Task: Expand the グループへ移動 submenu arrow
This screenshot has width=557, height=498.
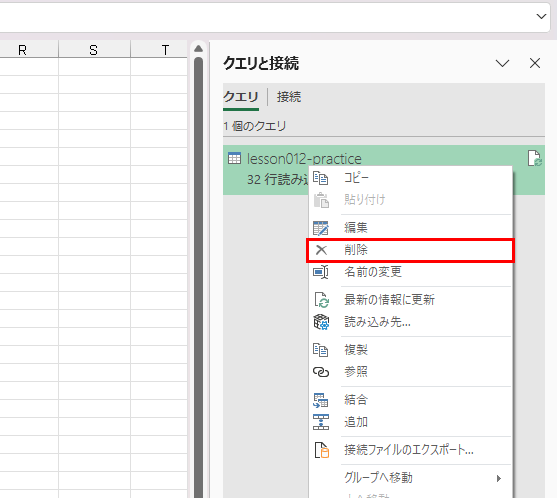Action: (499, 478)
